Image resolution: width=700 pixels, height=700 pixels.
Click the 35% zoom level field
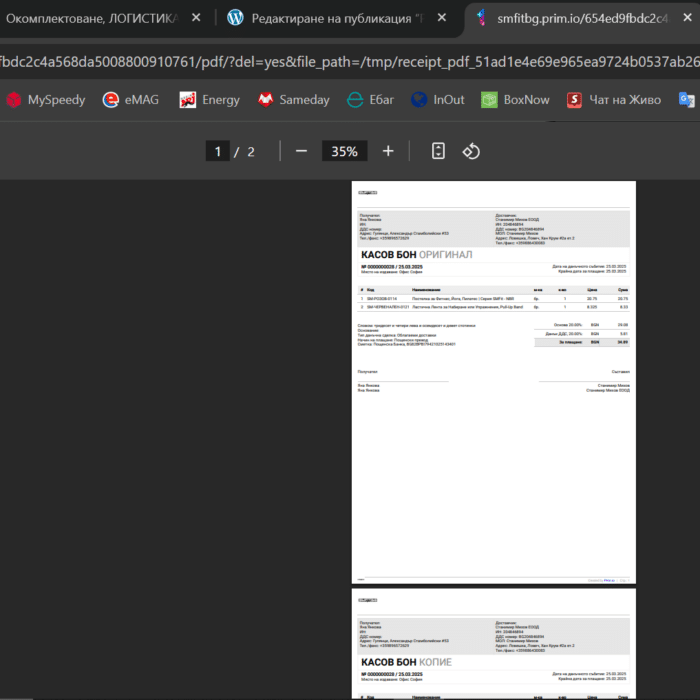click(x=344, y=151)
